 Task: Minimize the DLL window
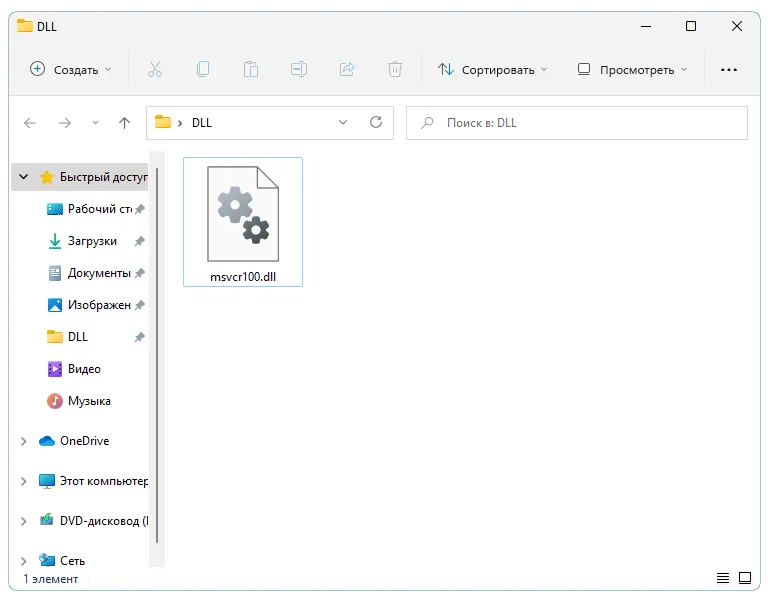(x=646, y=26)
